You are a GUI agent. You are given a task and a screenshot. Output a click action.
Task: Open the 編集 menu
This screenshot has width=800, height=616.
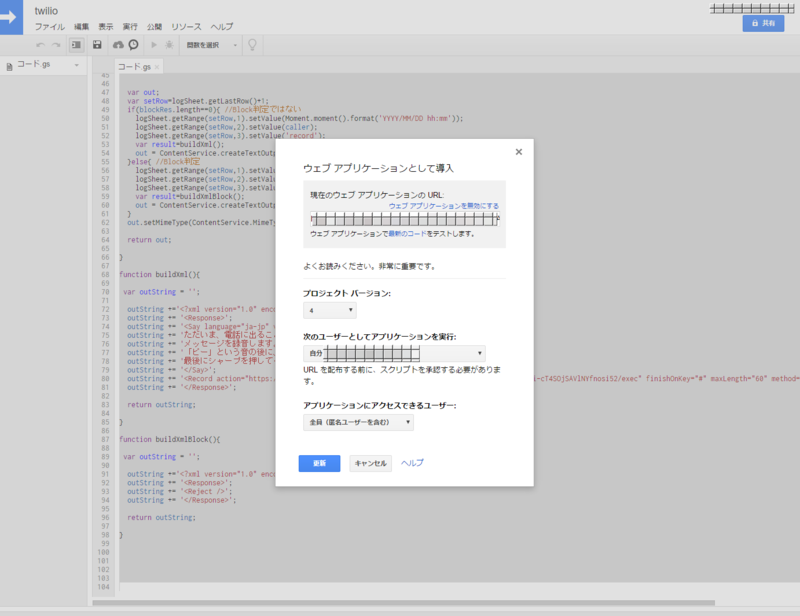tap(81, 27)
